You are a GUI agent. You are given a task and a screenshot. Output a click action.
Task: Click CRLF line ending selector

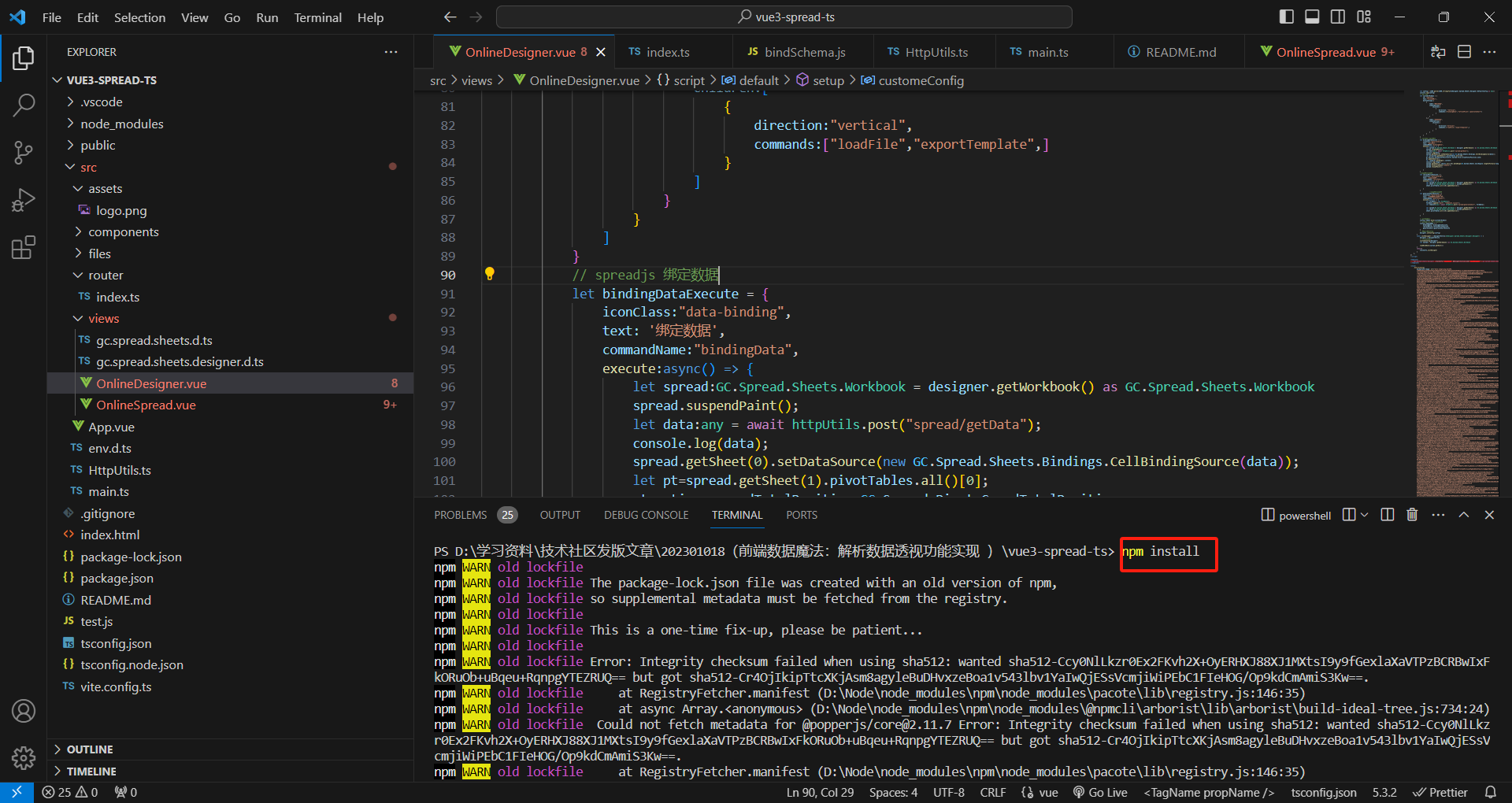pyautogui.click(x=992, y=792)
